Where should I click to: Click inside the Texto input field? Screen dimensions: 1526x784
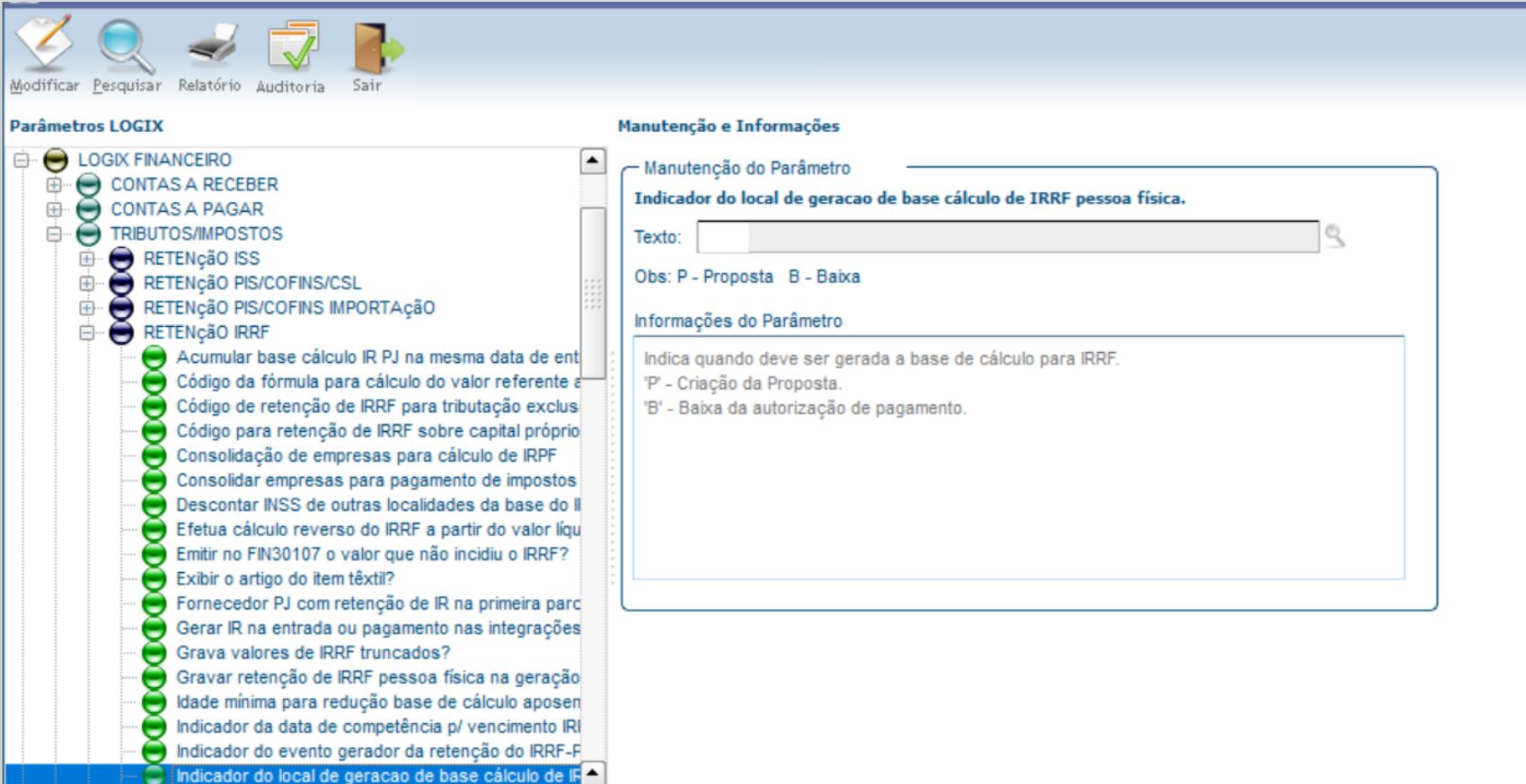click(x=1008, y=237)
